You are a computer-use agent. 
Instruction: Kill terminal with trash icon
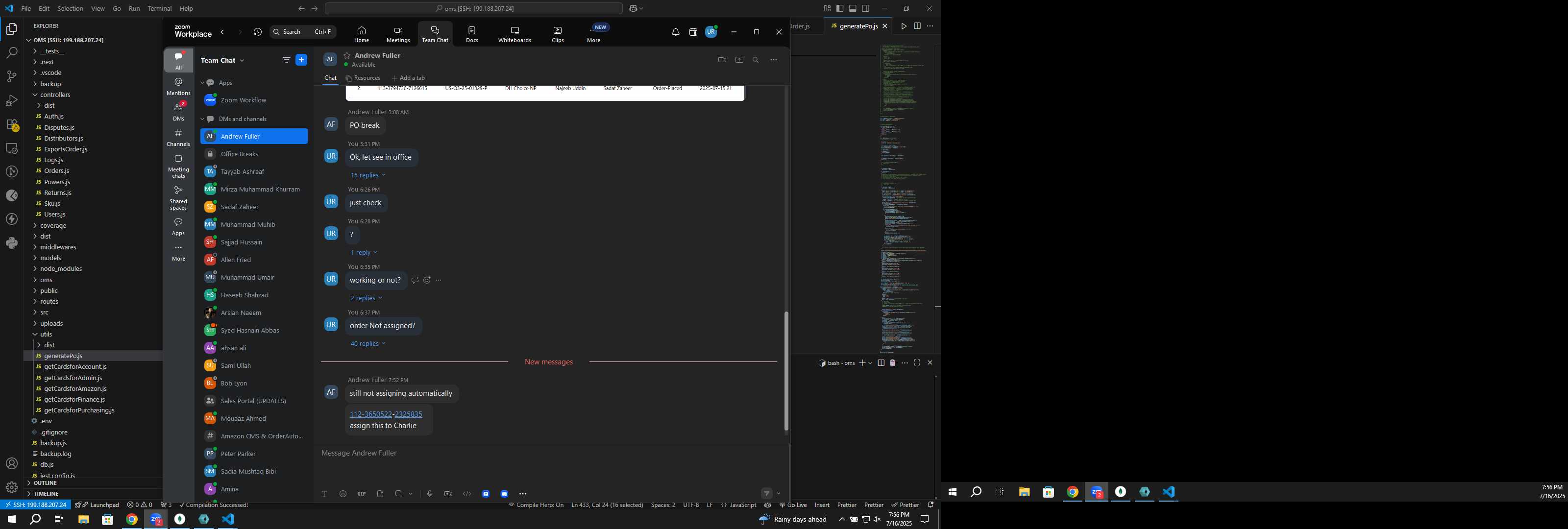click(892, 363)
